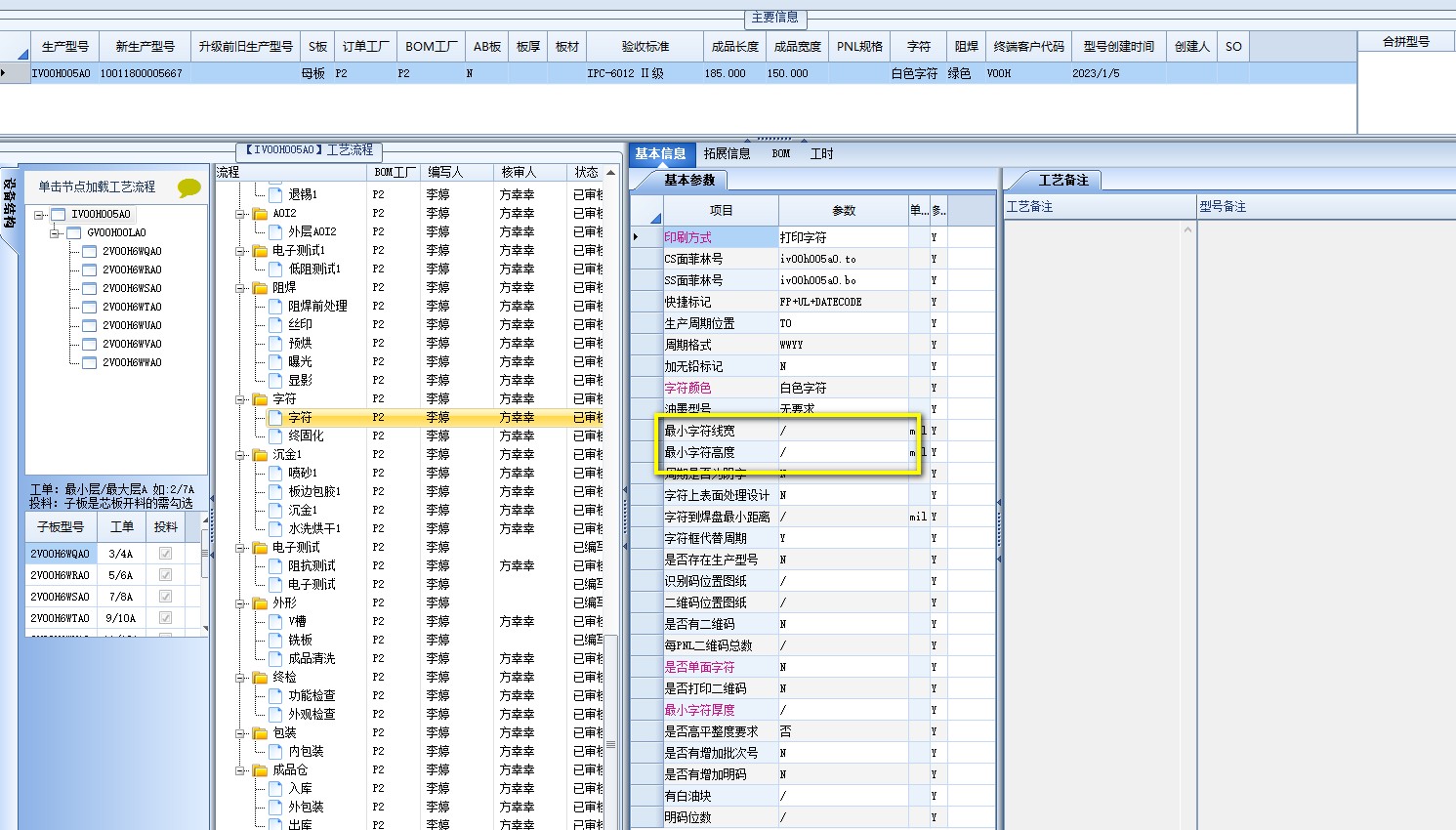Toggle 投料 checkbox for 2V00H6WTA0
This screenshot has width=1456, height=830.
[165, 618]
